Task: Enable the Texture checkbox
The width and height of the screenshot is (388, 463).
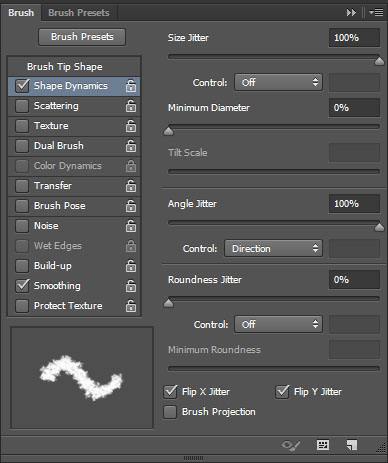Action: 22,126
